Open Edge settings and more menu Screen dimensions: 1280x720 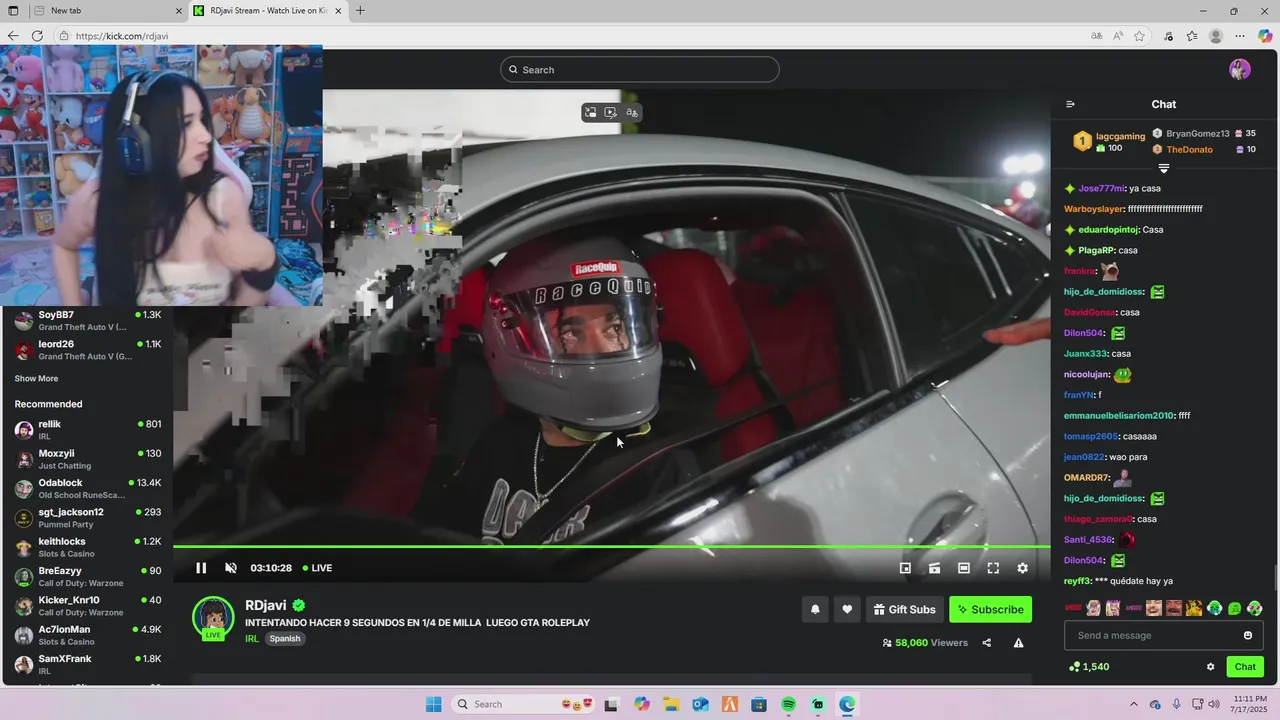[1240, 36]
